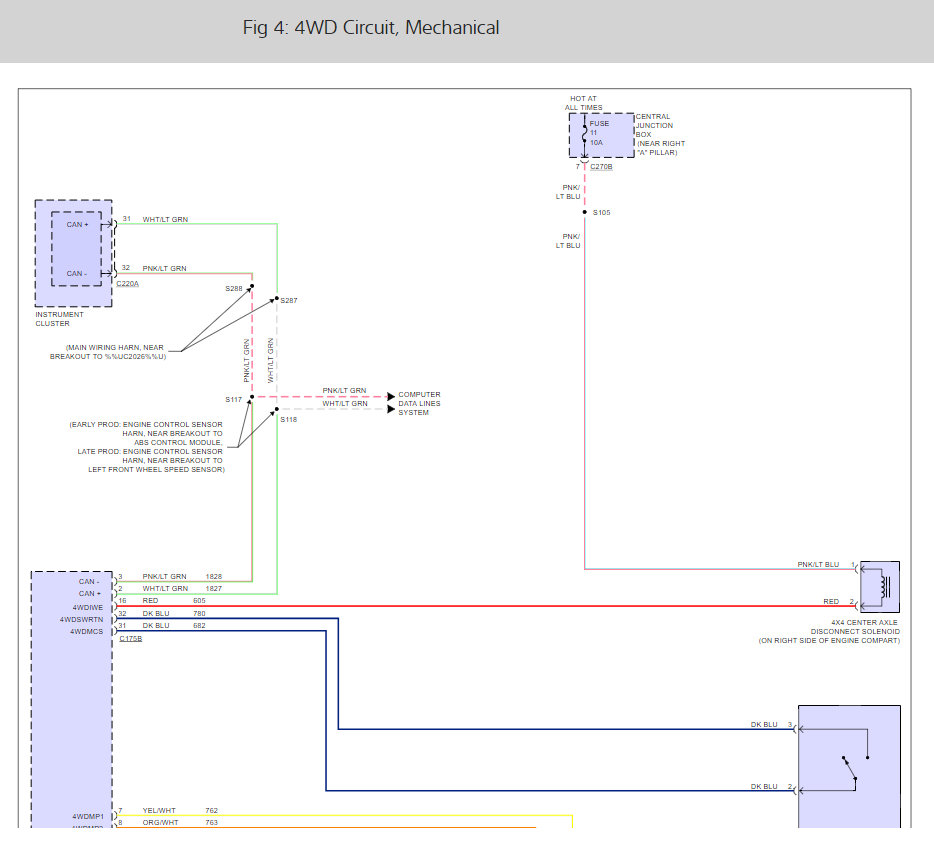The image size is (934, 850).
Task: Click the 'PNK/LT GRN' label at pin 32 of C220A
Action: tap(164, 269)
